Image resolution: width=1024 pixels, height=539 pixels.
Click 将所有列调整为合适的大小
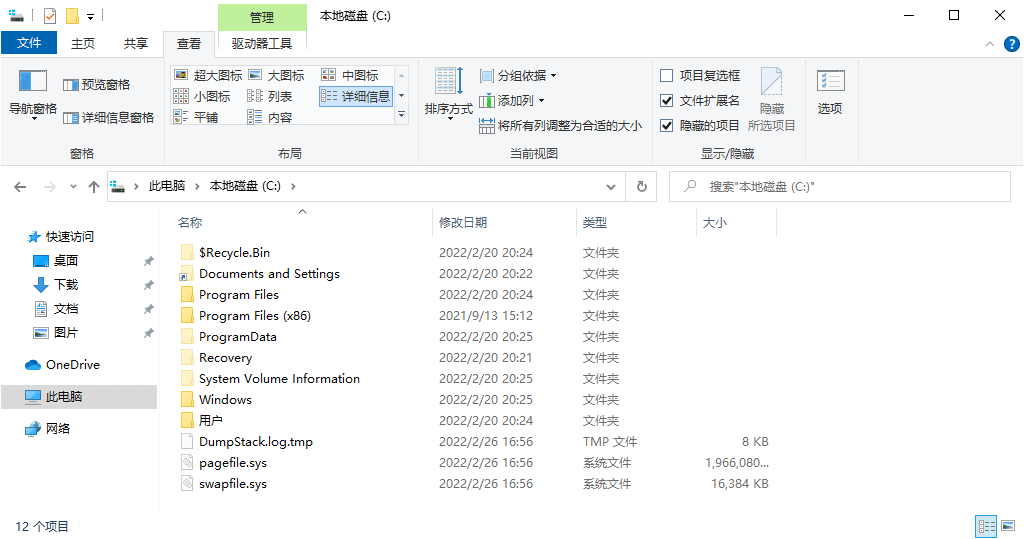click(x=560, y=125)
